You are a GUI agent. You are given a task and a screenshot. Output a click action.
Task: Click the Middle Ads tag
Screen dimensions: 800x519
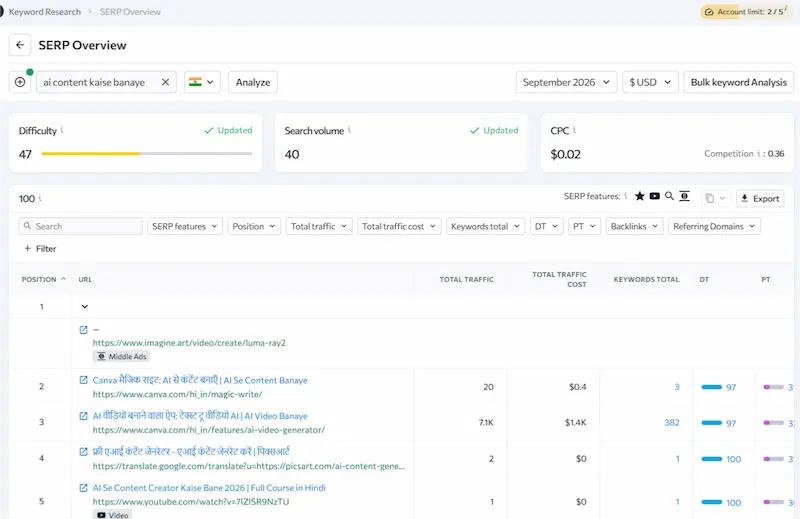(x=121, y=356)
